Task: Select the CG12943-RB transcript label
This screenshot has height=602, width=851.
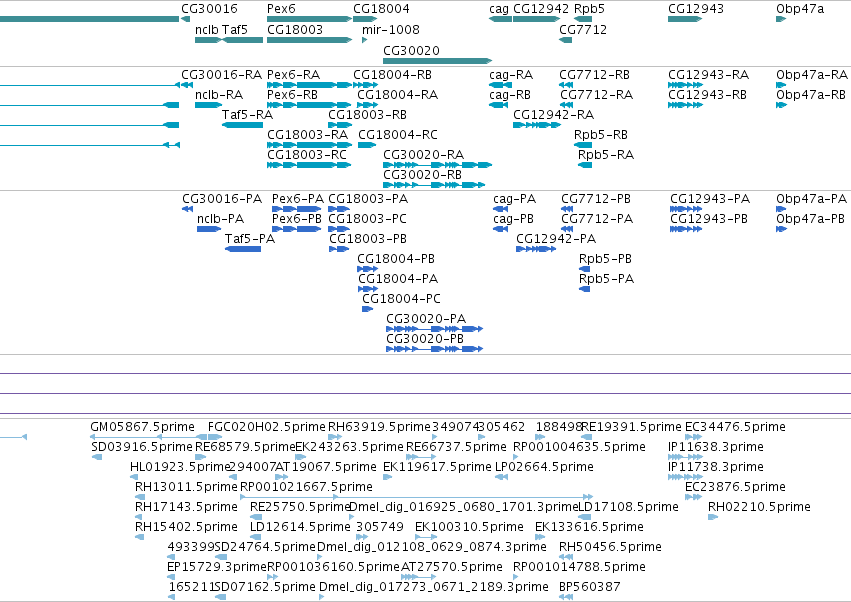Action: tap(707, 95)
